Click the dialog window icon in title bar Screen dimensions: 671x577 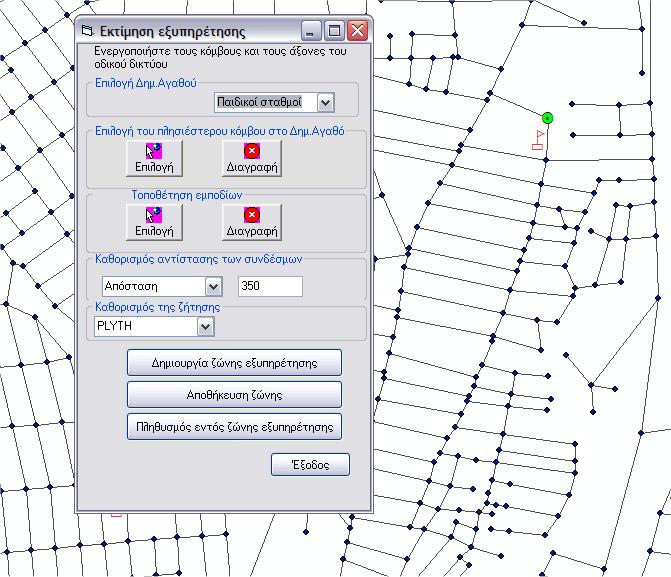point(87,31)
